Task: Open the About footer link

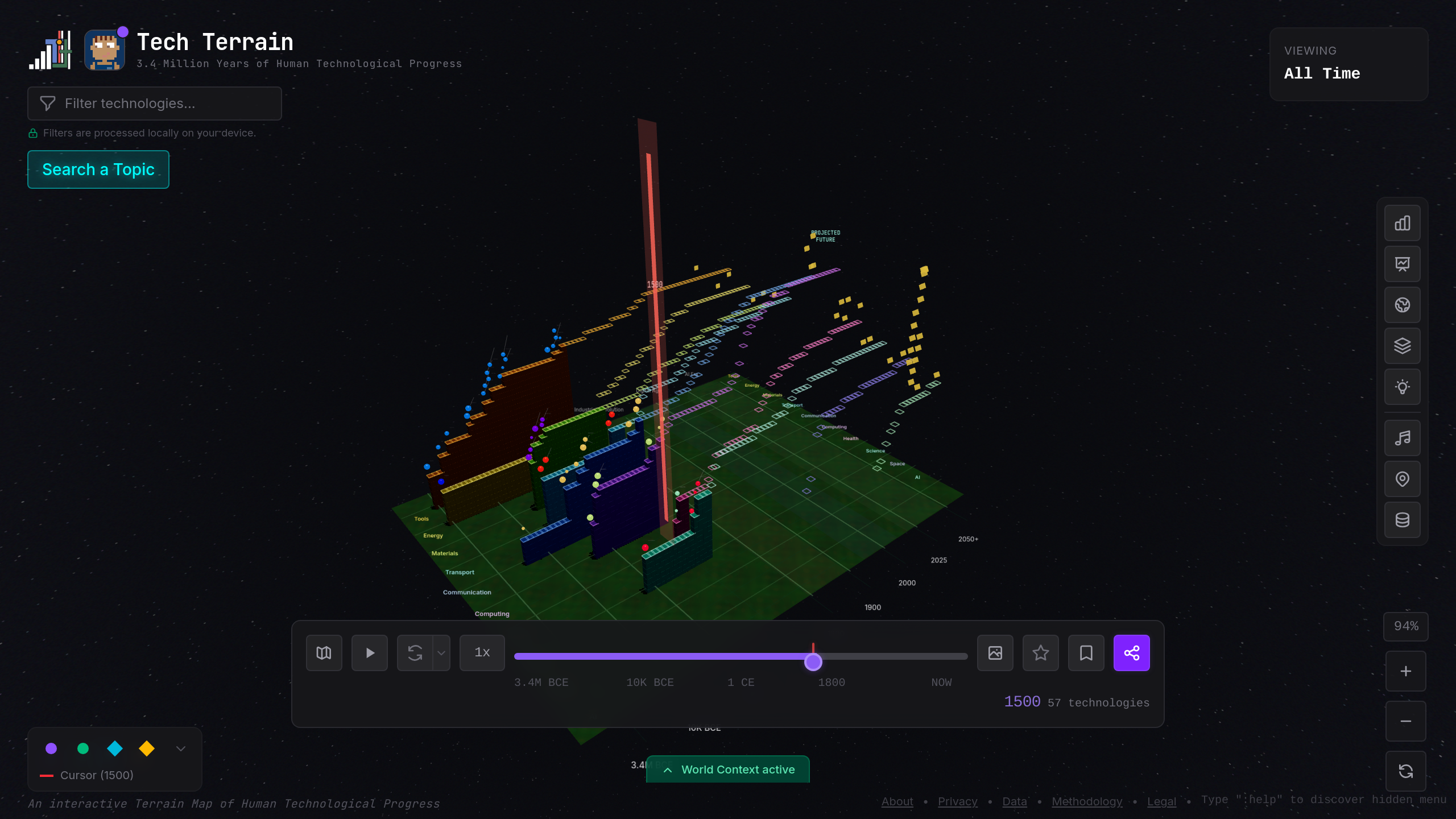Action: click(897, 801)
